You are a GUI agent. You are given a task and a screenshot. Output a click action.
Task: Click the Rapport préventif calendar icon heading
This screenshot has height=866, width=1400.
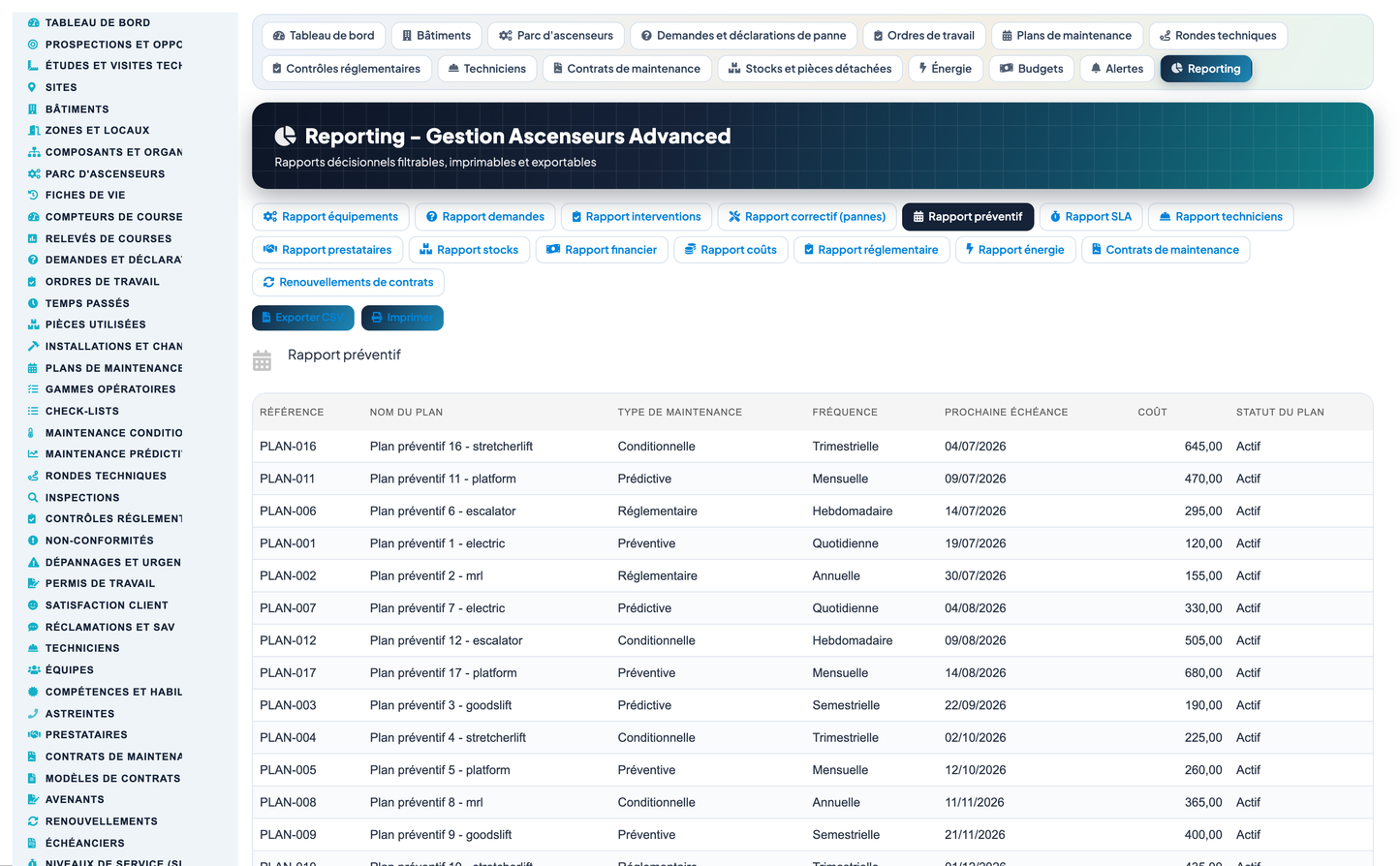pyautogui.click(x=262, y=360)
